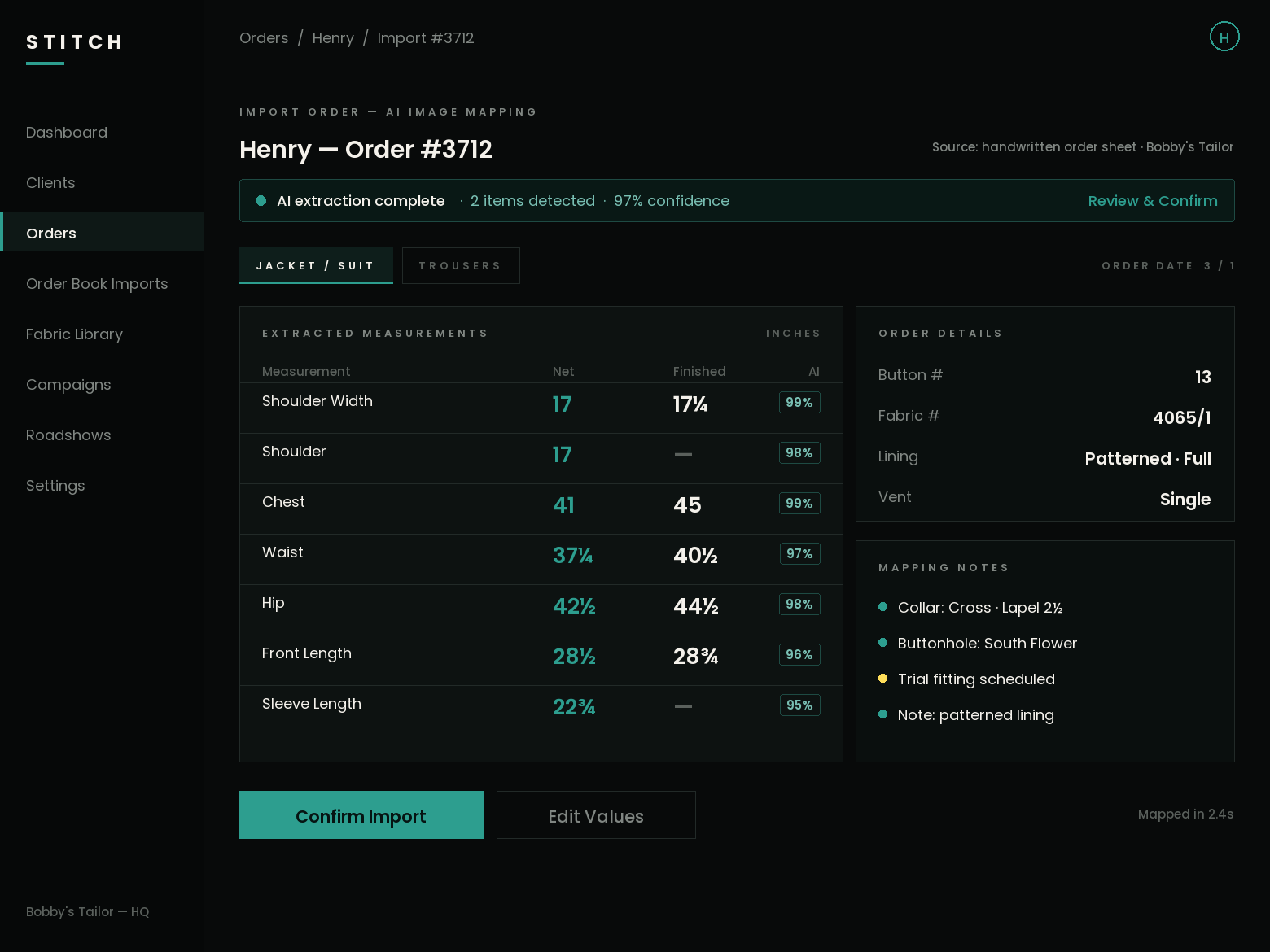Open Settings in the sidebar
This screenshot has width=1270, height=952.
(x=55, y=486)
